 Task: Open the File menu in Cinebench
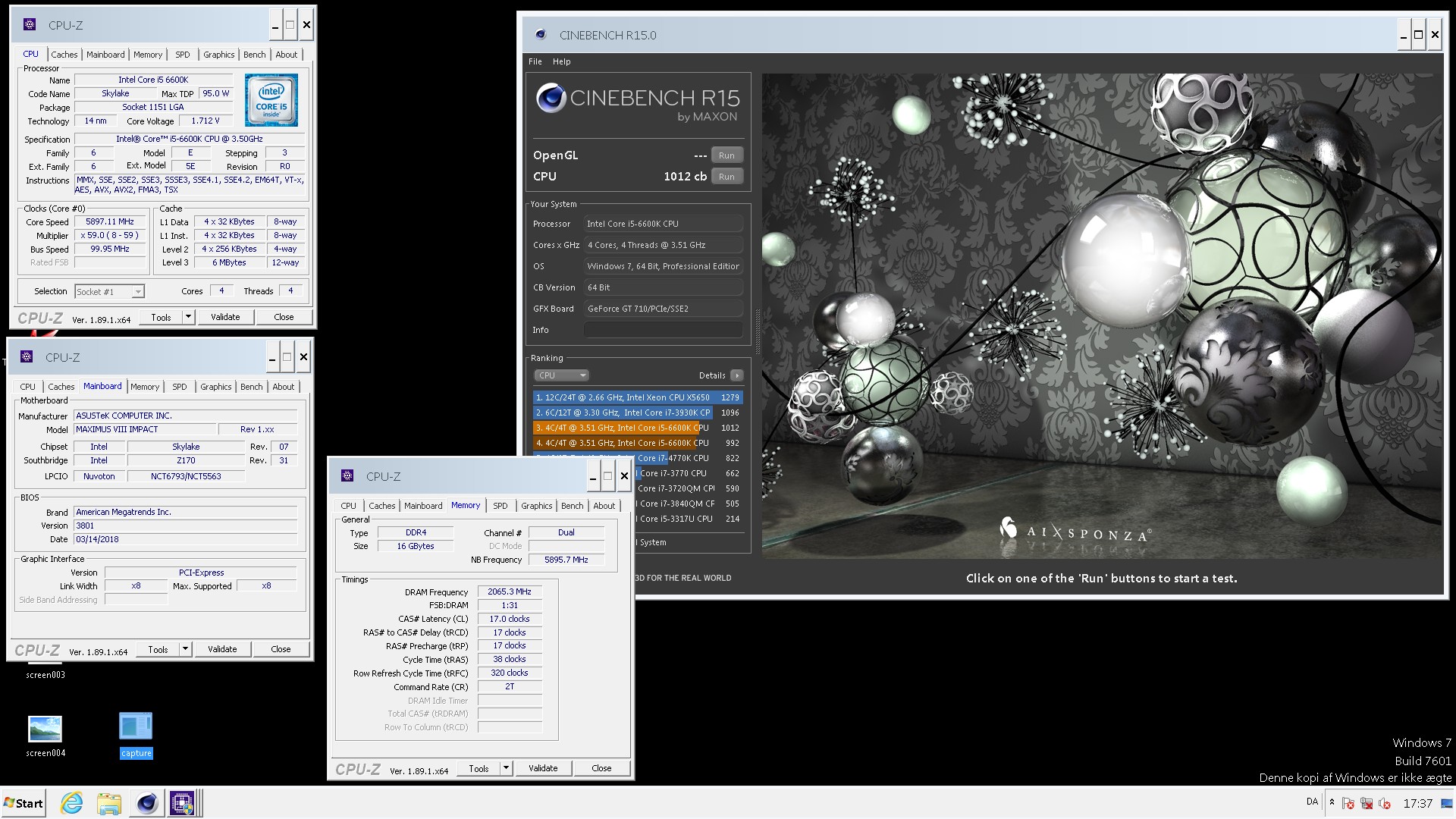535,61
